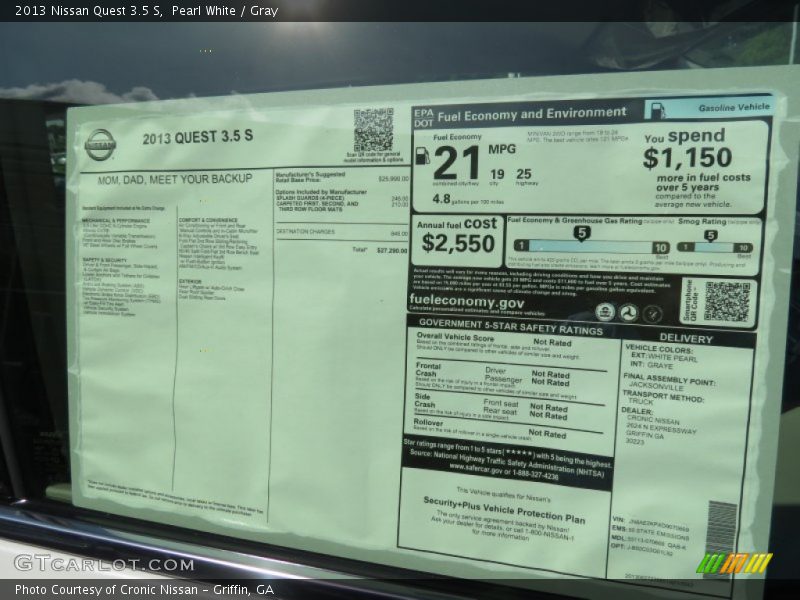Image resolution: width=800 pixels, height=600 pixels.
Task: Click the exterior color 'WHITE PEARL'
Action: click(672, 357)
